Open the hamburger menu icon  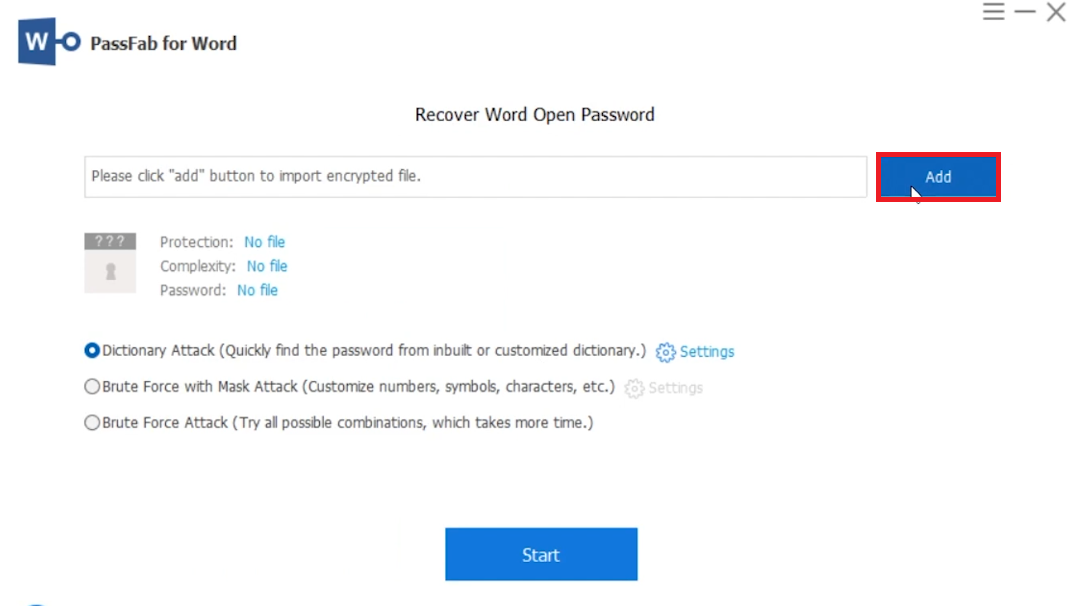pos(993,12)
